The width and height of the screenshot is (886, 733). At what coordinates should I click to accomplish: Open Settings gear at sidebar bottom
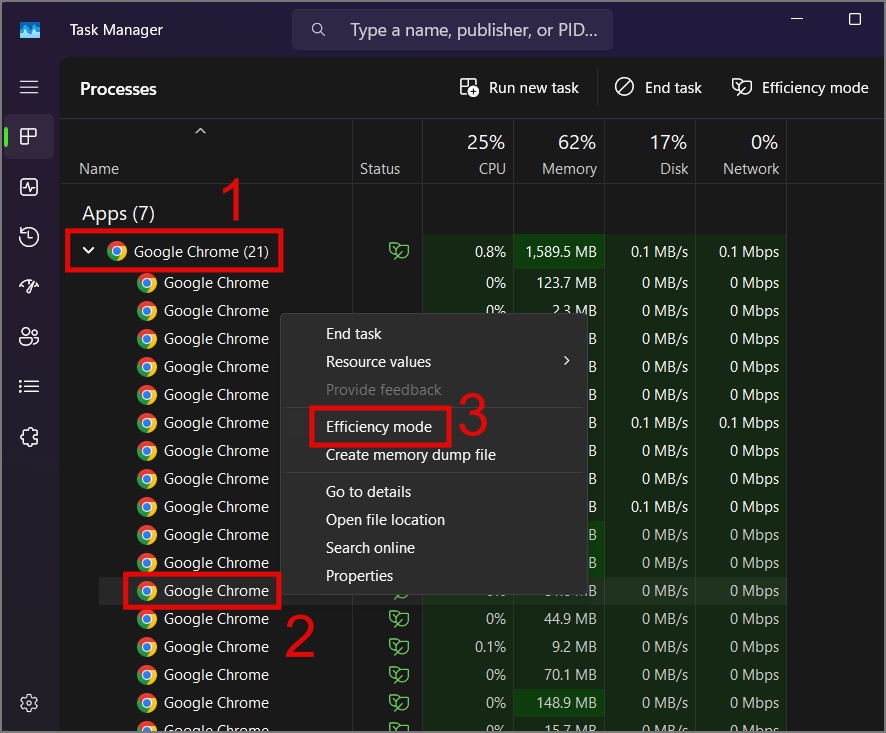pos(29,702)
